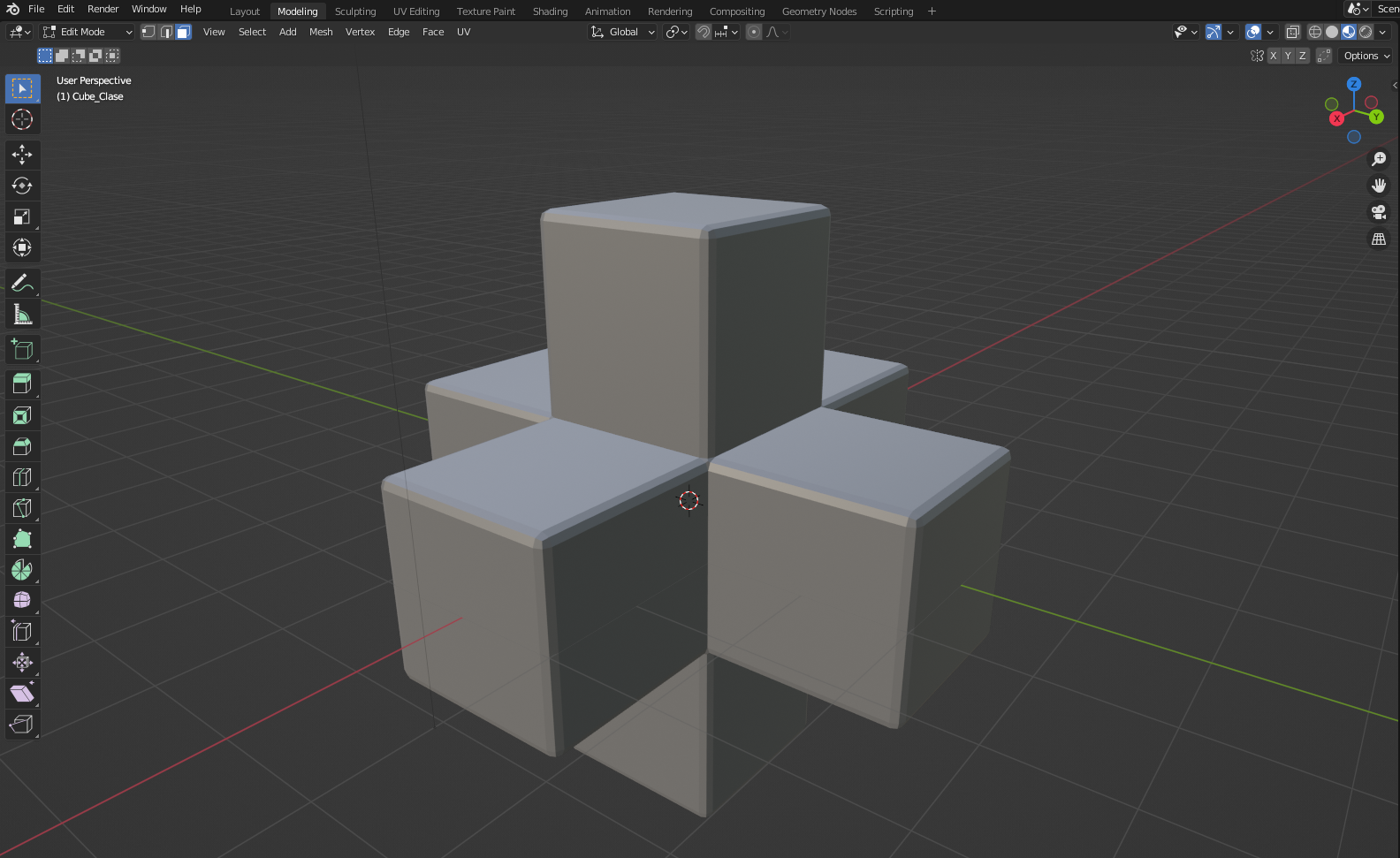Open viewport selectability and visibility dropdown
The width and height of the screenshot is (1400, 858).
(1185, 32)
